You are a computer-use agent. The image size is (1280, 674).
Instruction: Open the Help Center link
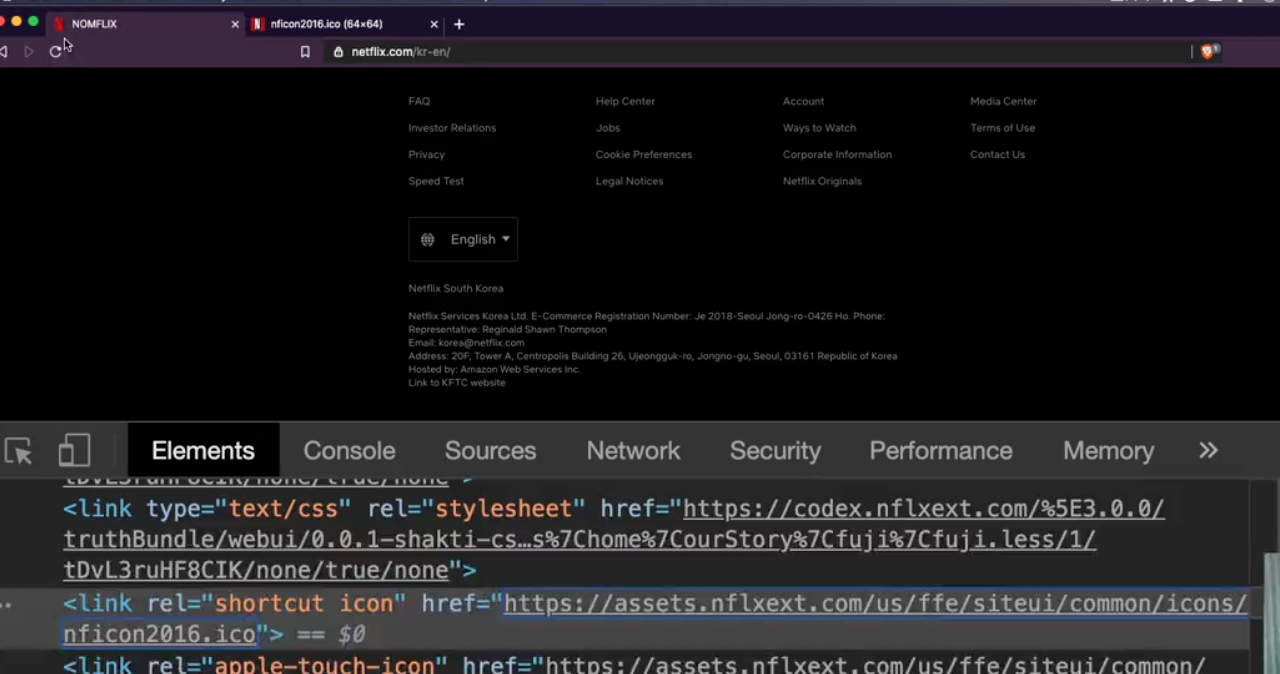(625, 101)
